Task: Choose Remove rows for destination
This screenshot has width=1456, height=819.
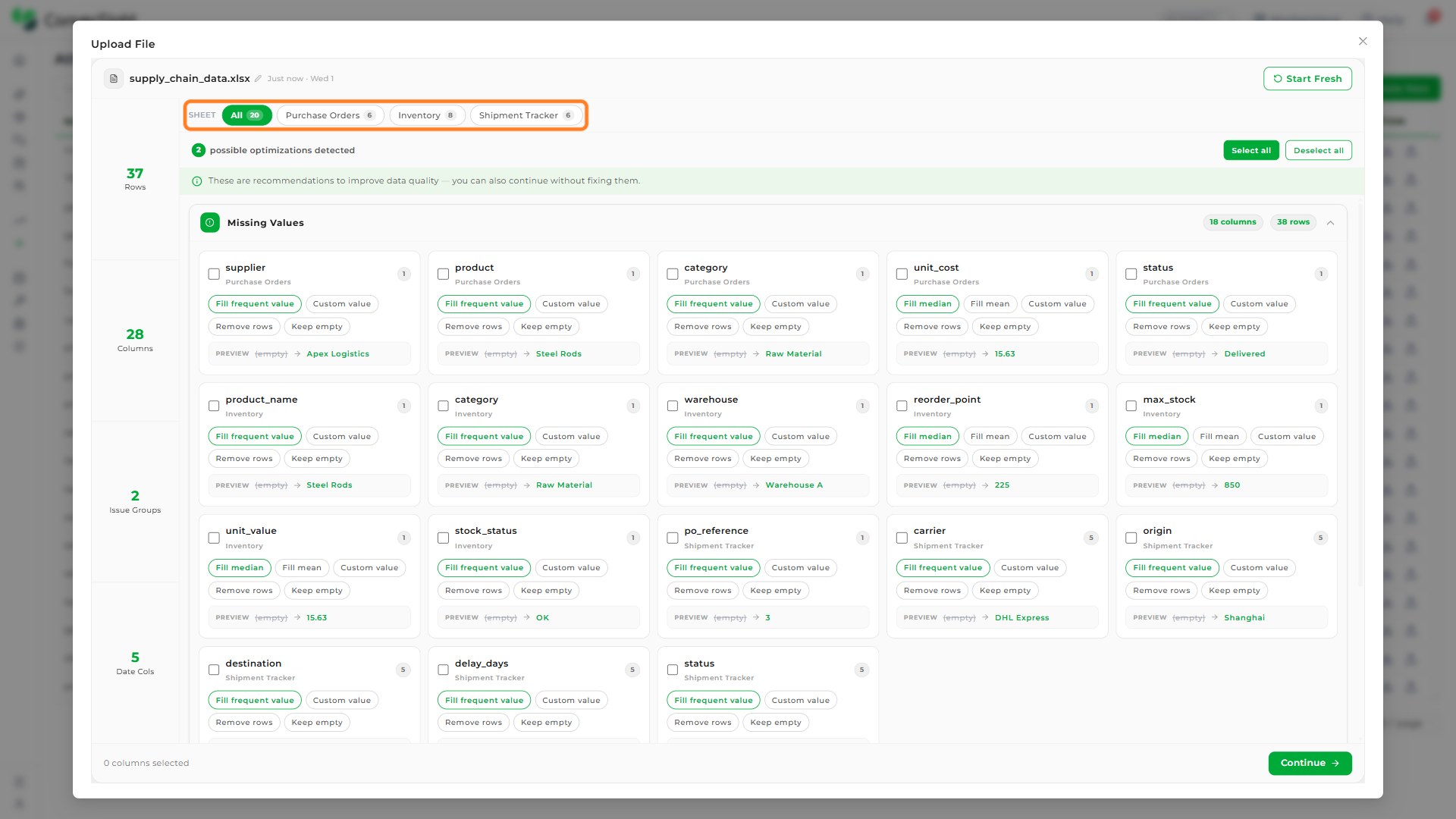Action: [x=244, y=723]
